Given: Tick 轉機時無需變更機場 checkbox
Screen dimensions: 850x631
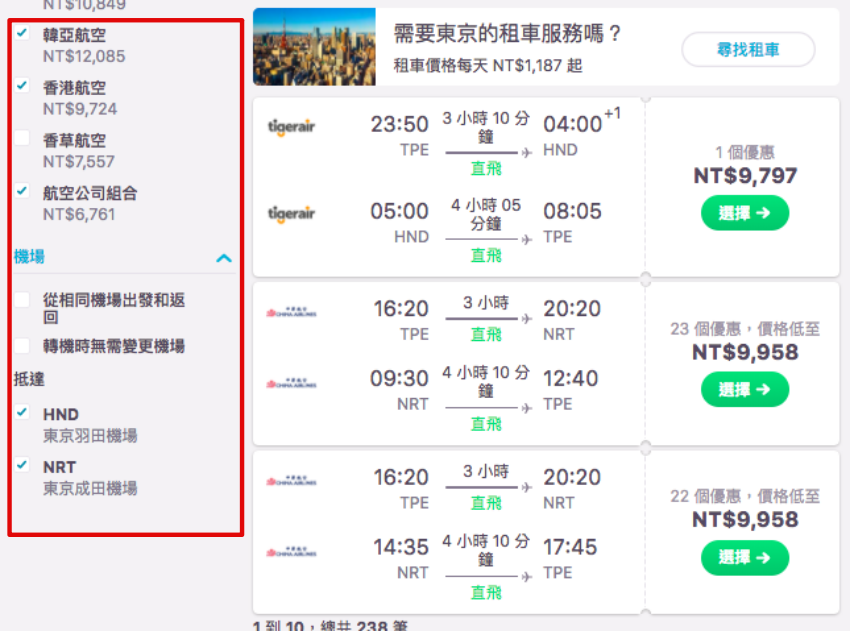Looking at the screenshot, I should pos(22,345).
